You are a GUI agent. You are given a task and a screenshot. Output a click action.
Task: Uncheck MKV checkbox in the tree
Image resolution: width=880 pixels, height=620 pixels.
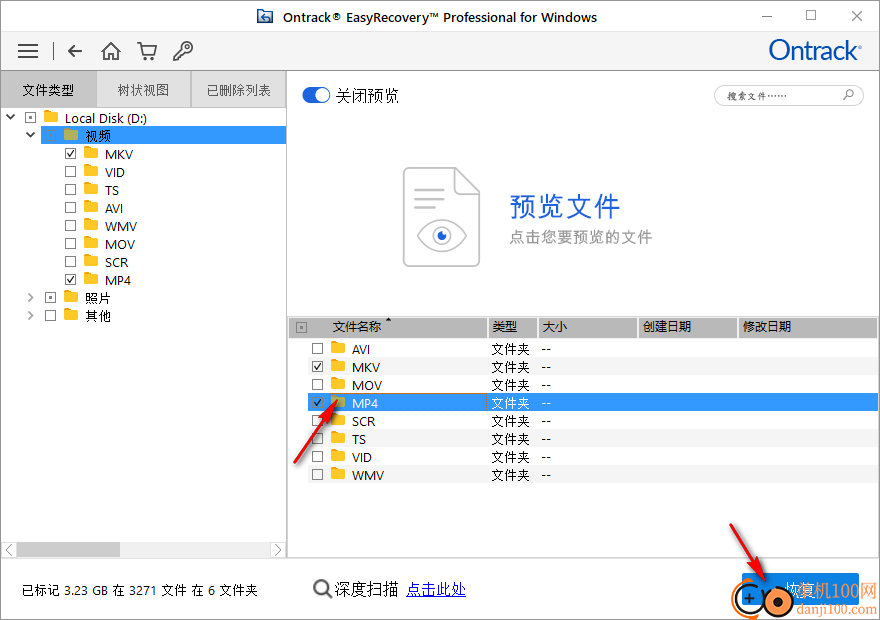pos(70,153)
